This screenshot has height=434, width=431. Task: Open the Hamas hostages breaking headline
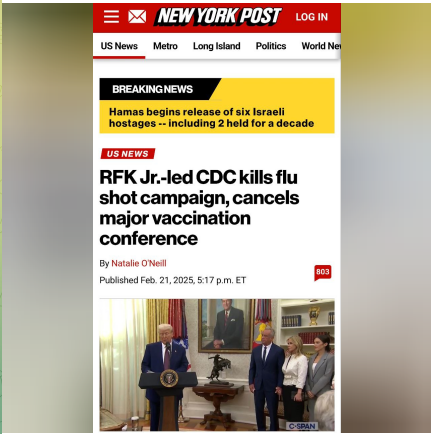tap(211, 117)
